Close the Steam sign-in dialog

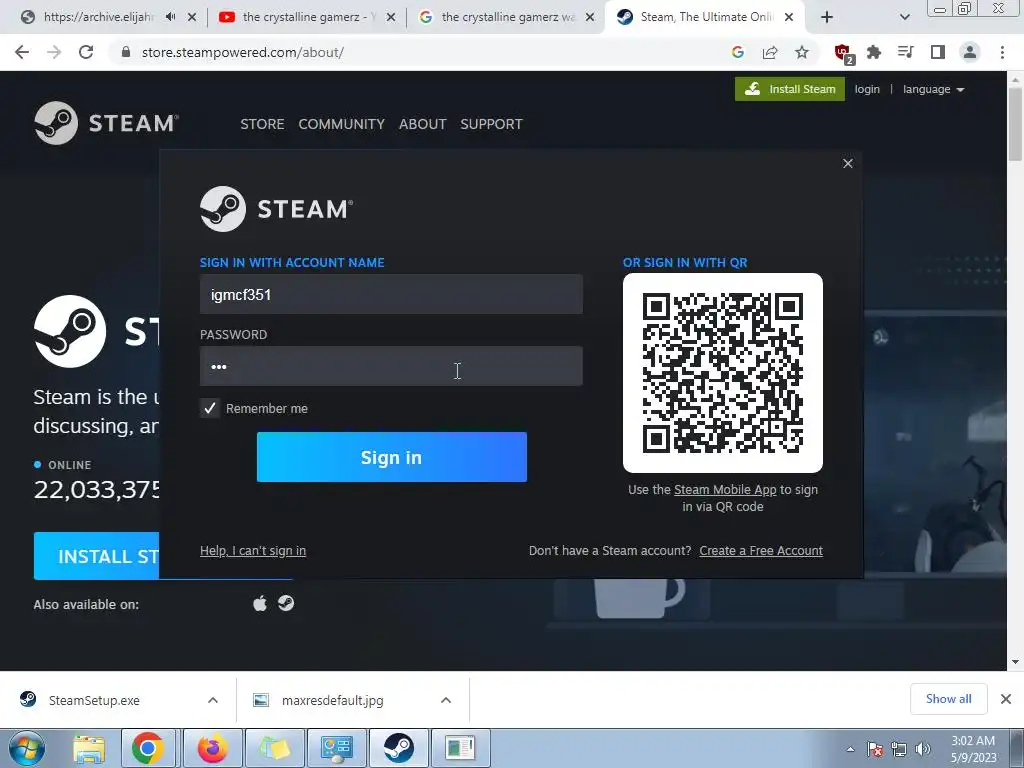848,163
